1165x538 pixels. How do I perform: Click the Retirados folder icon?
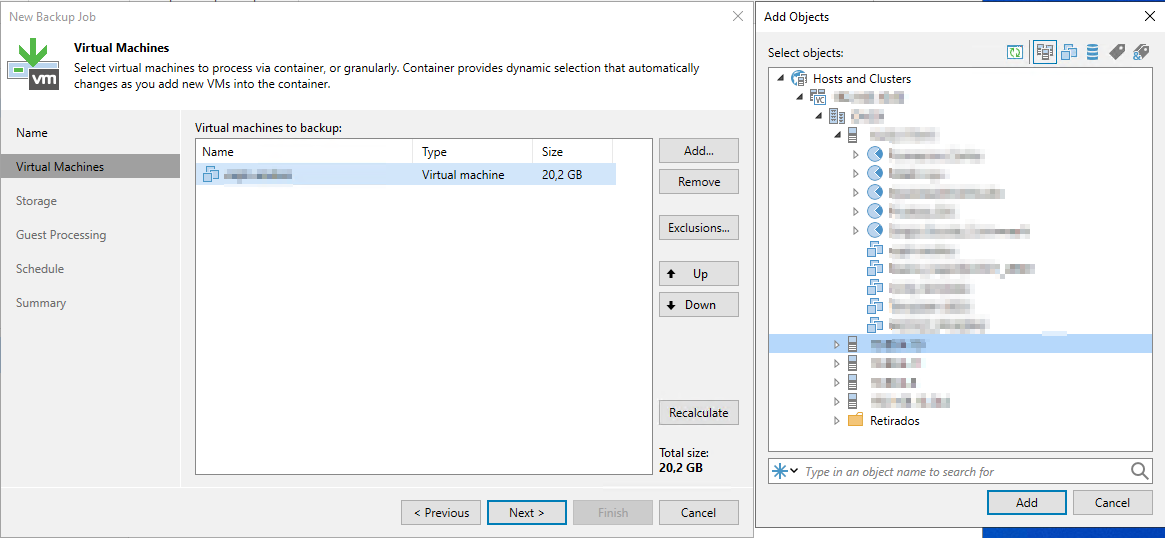pos(855,421)
